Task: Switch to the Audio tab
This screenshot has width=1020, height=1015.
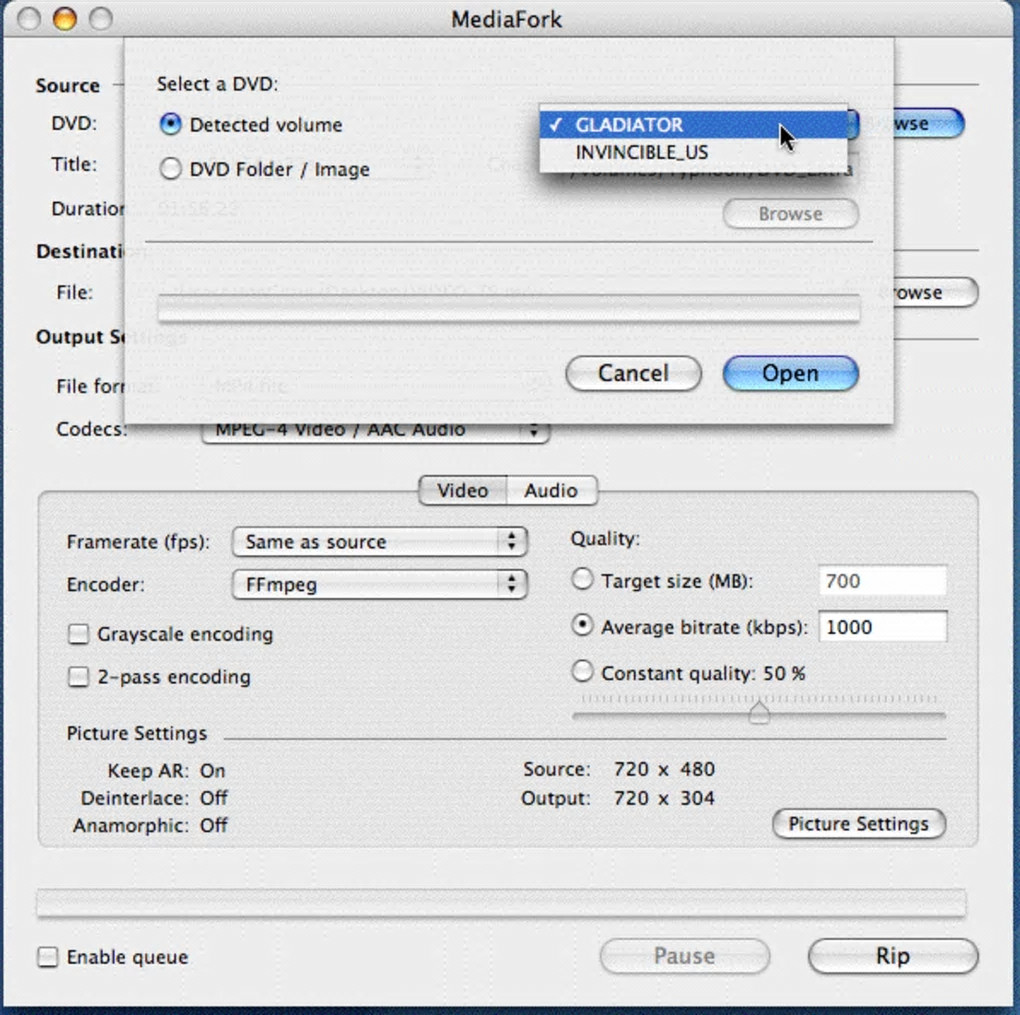Action: [551, 490]
